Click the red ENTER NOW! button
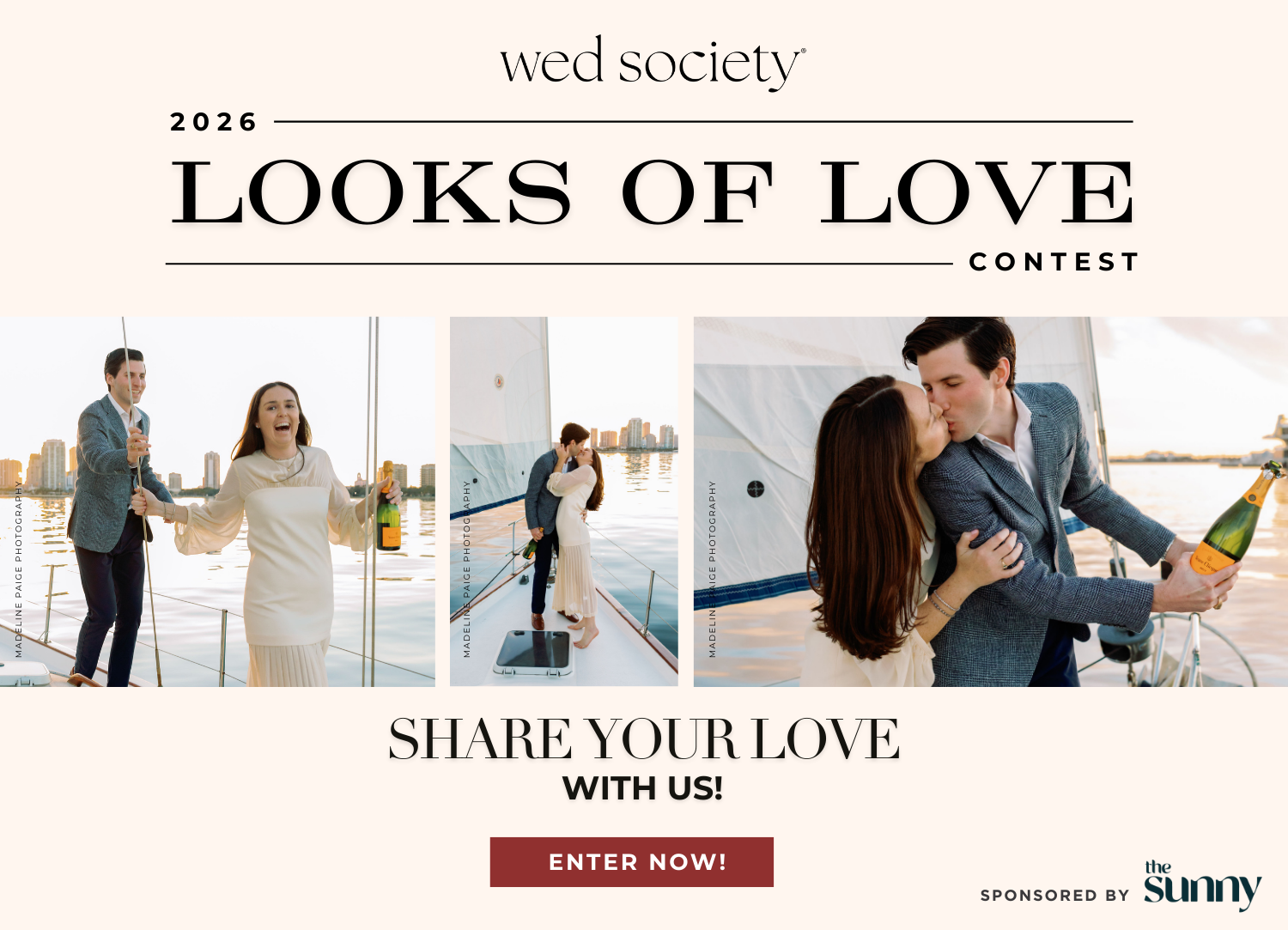This screenshot has width=1288, height=930. (x=631, y=861)
